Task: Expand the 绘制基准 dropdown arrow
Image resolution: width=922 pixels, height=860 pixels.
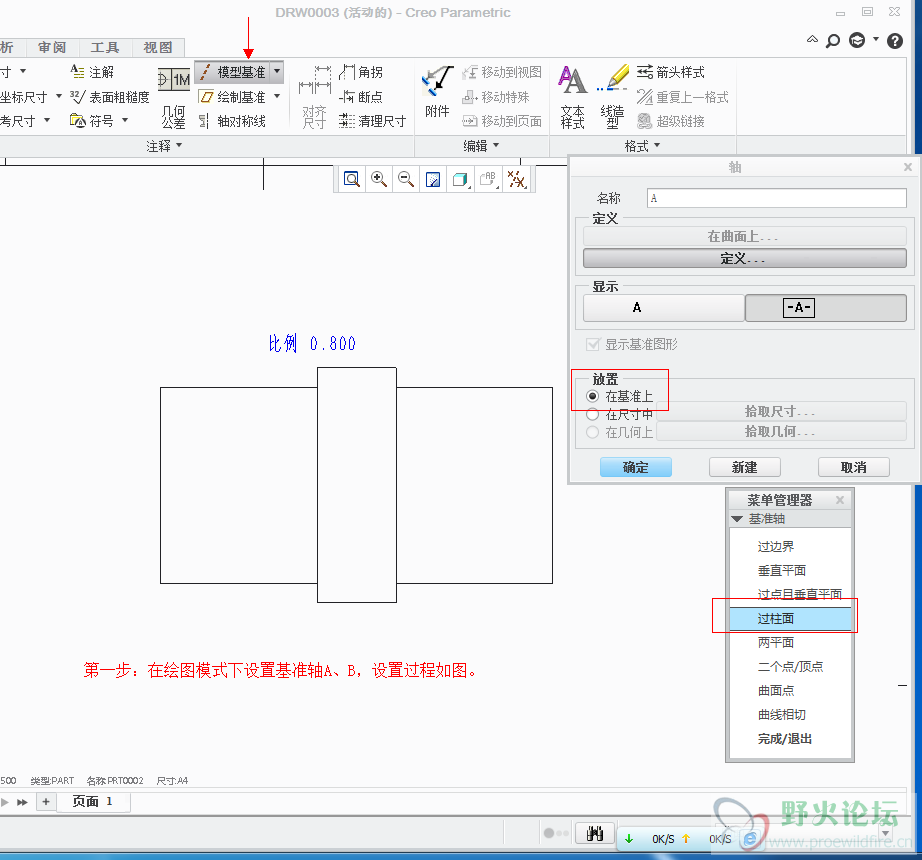Action: [277, 96]
